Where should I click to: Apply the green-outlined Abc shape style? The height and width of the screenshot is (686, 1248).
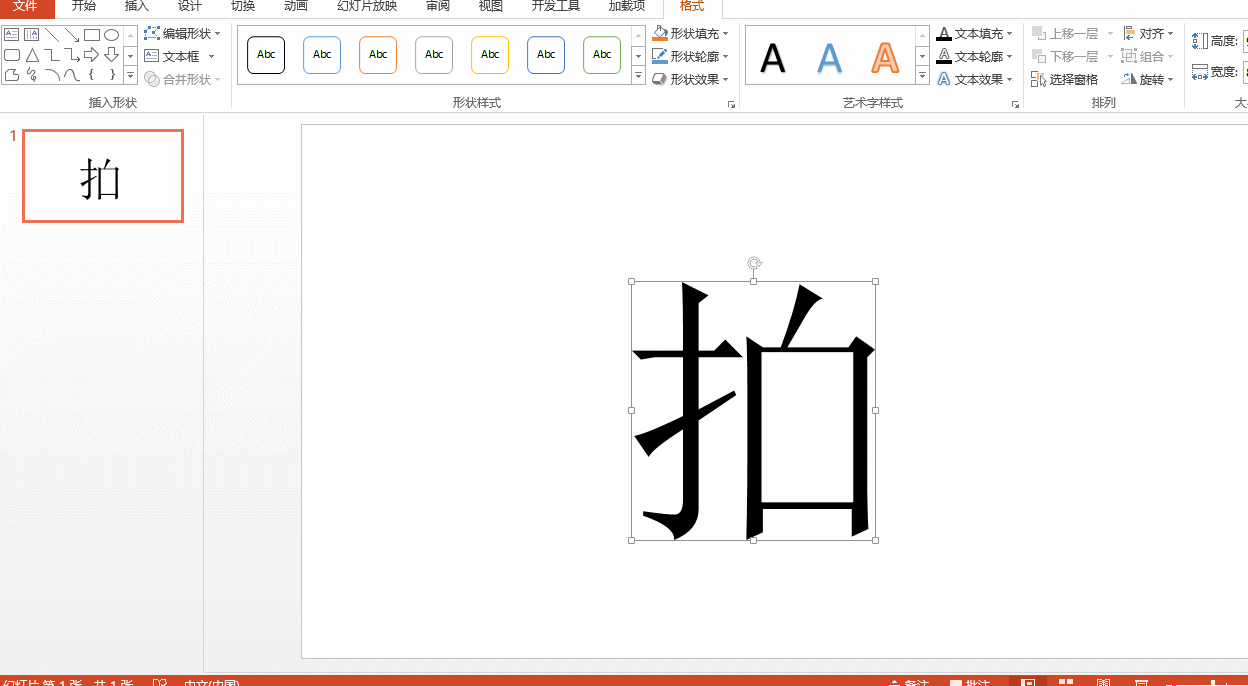602,55
